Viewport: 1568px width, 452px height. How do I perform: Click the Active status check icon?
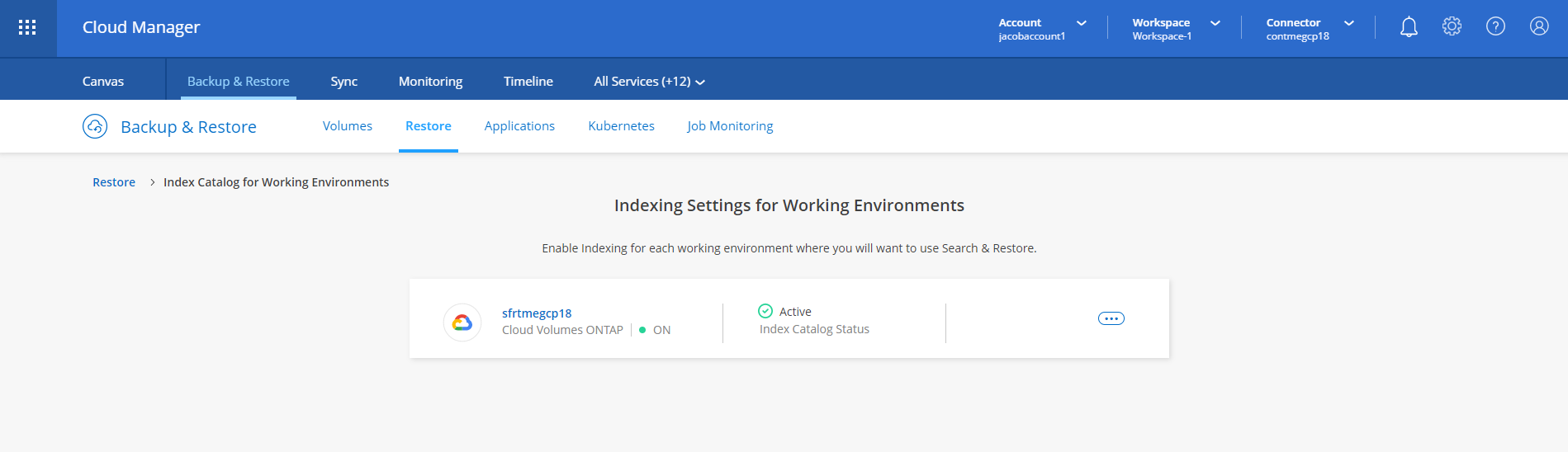point(765,311)
